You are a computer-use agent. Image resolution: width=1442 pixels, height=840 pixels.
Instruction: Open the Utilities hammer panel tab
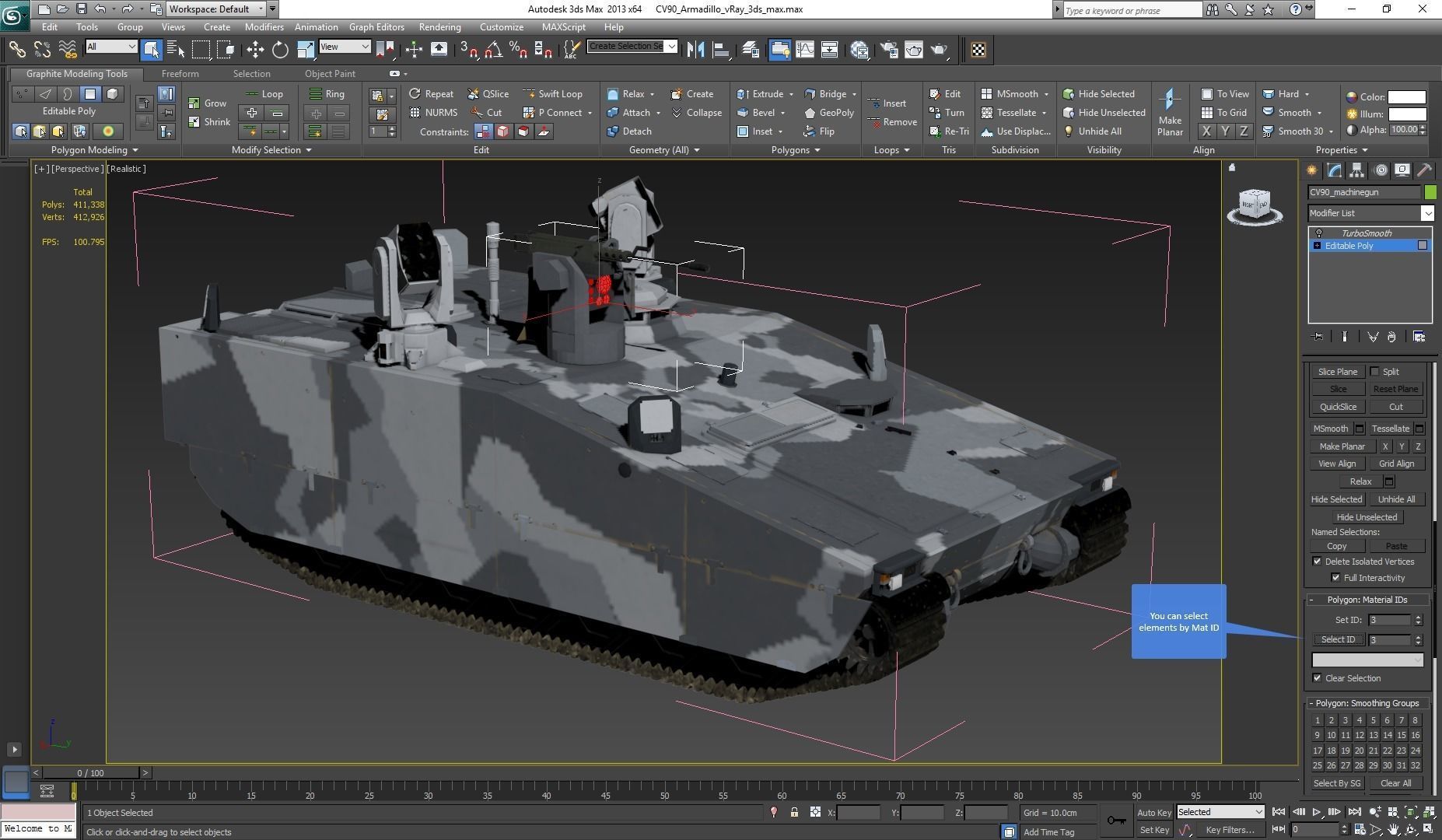coord(1425,170)
